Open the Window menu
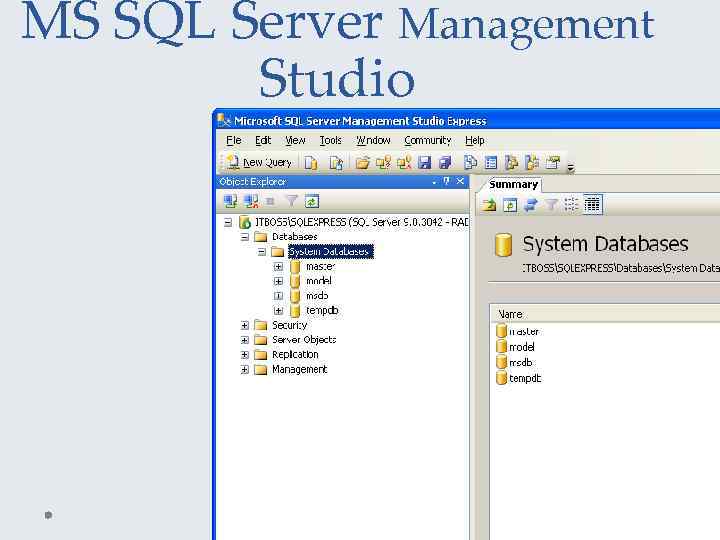The height and width of the screenshot is (540, 720). click(373, 140)
